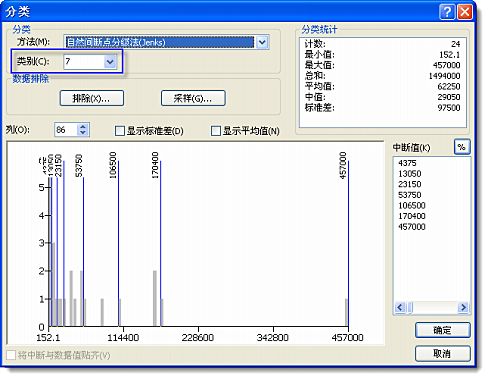
Task: Click the standard deviation 97500 statistic
Action: 449,108
